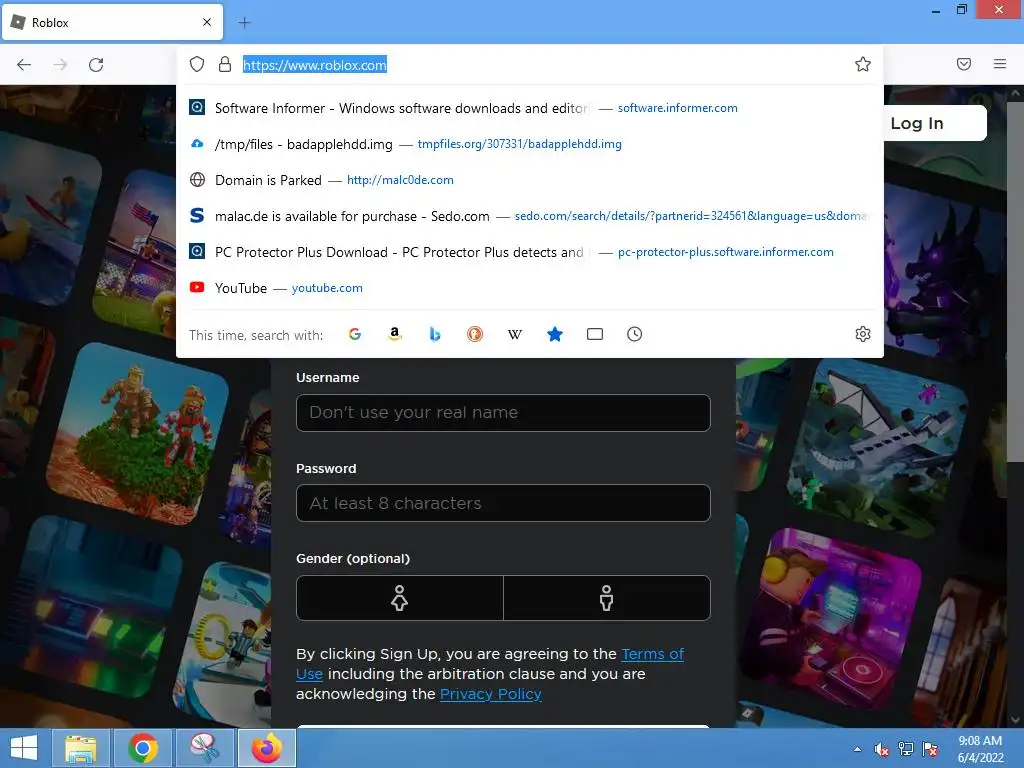This screenshot has width=1024, height=768.
Task: Search this time with Bing
Action: click(x=435, y=334)
